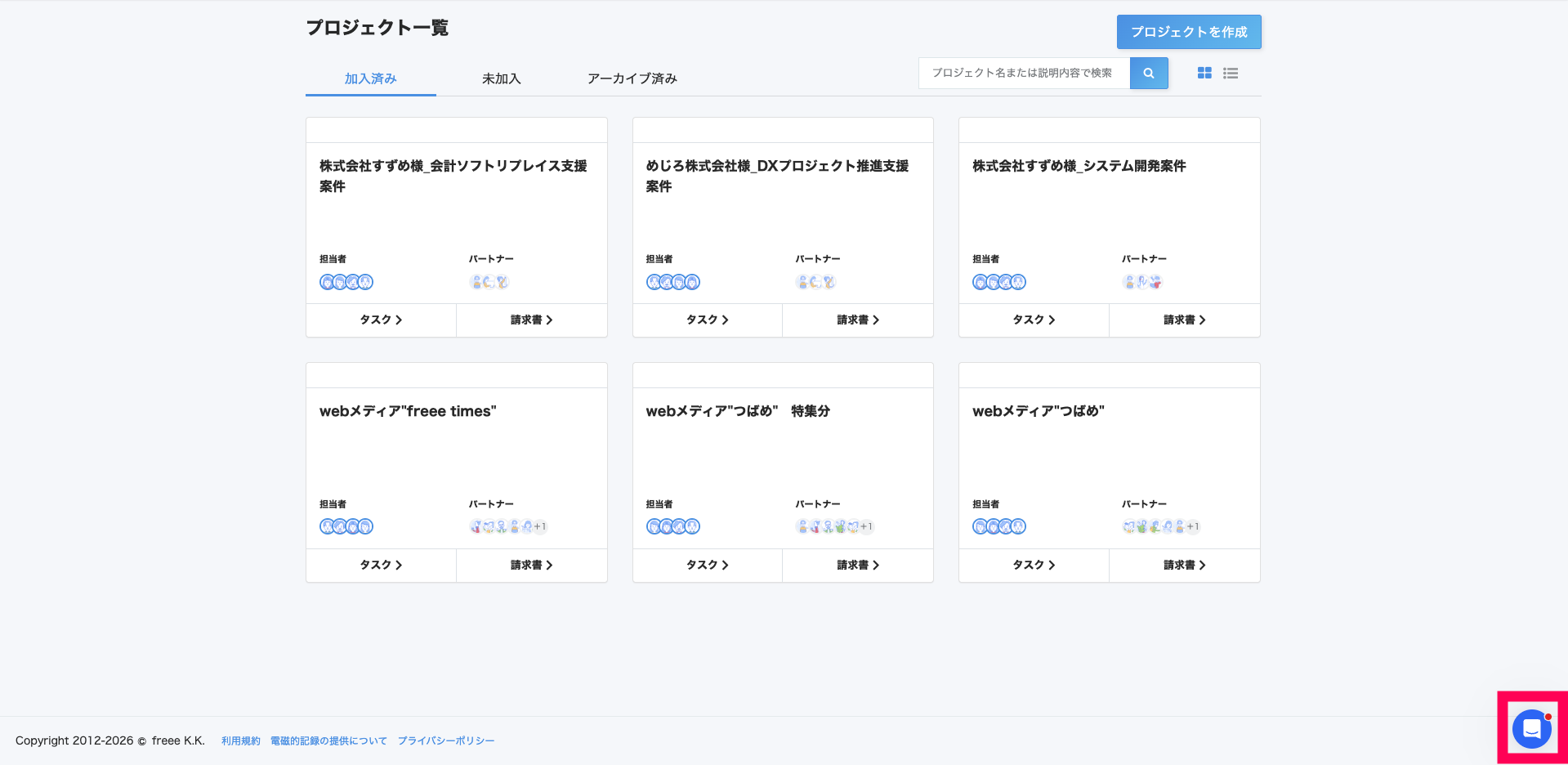
Task: Click パートナー avatars on 会計ソフトリプレイス card
Action: coord(489,282)
